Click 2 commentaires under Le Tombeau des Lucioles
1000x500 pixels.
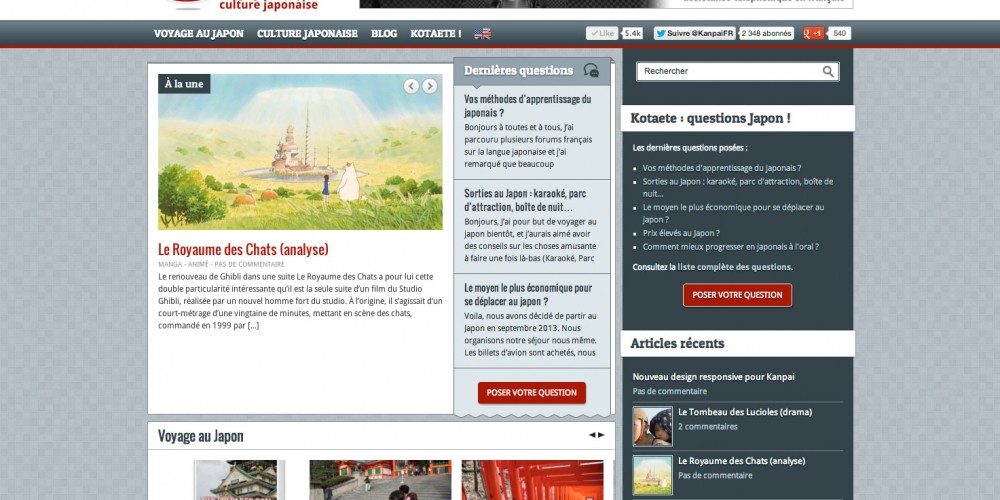(x=708, y=427)
